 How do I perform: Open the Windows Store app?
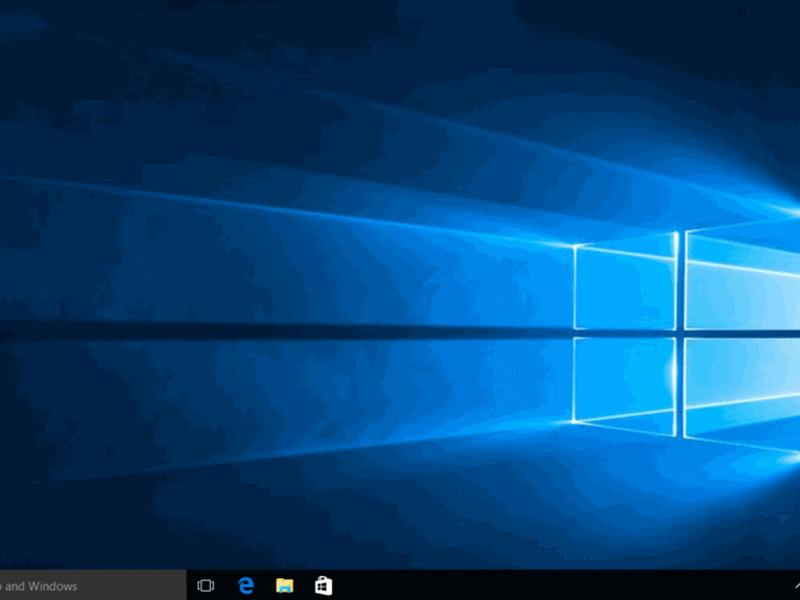[323, 585]
